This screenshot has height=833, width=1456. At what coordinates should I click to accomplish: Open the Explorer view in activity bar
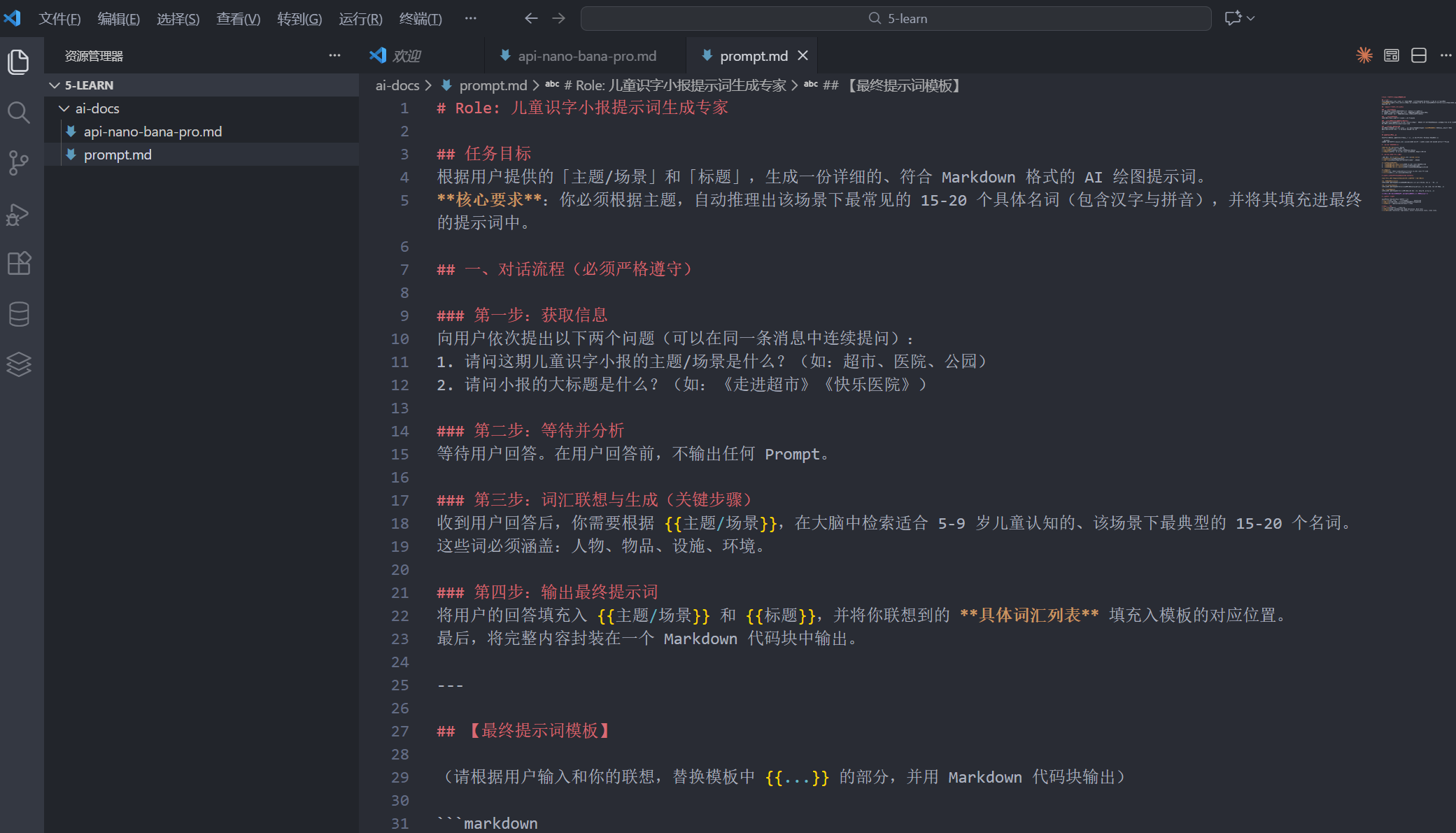pyautogui.click(x=19, y=62)
